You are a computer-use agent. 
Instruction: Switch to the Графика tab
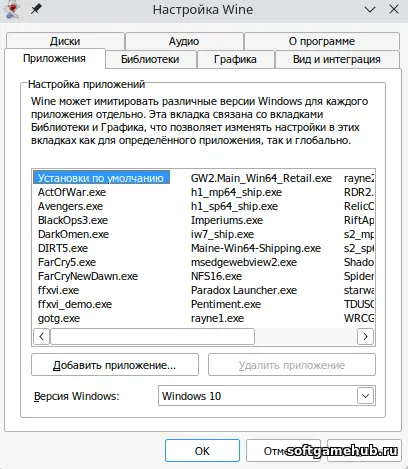pyautogui.click(x=235, y=59)
